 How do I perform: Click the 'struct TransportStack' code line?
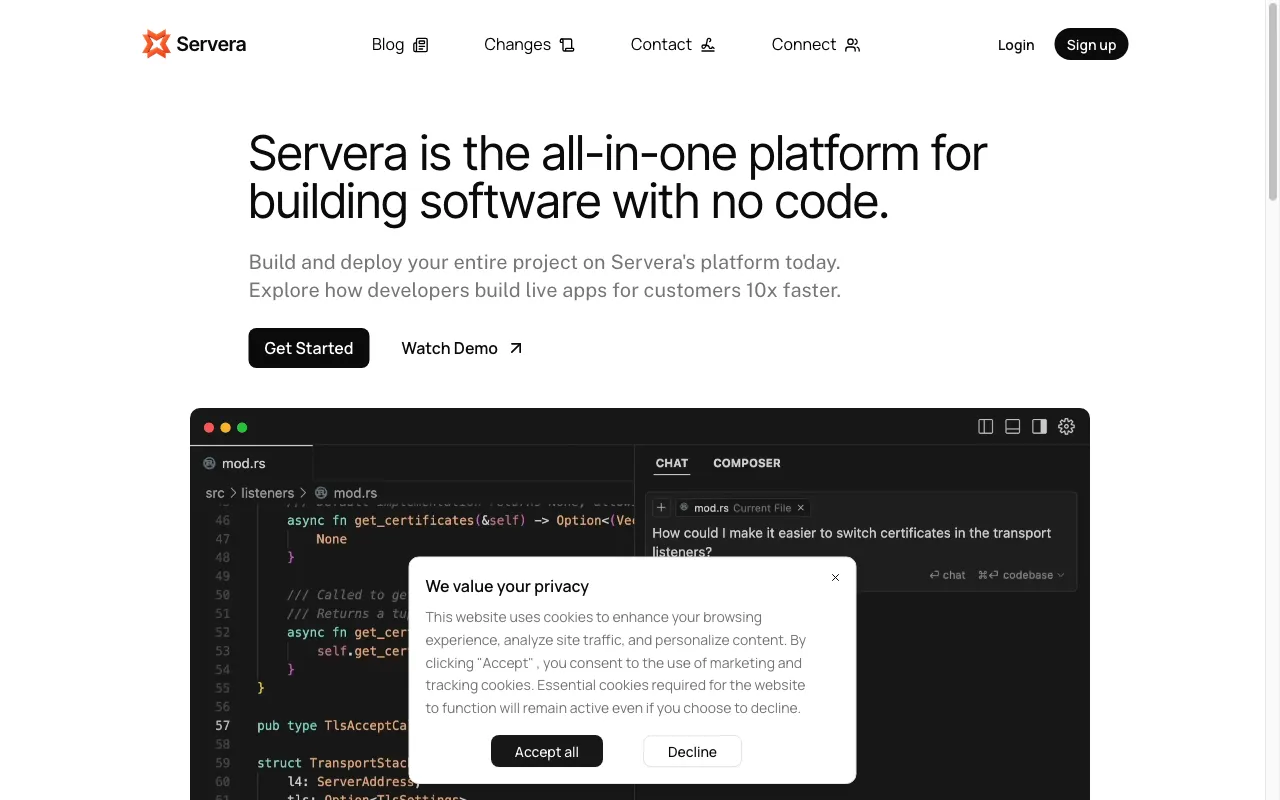coord(333,763)
